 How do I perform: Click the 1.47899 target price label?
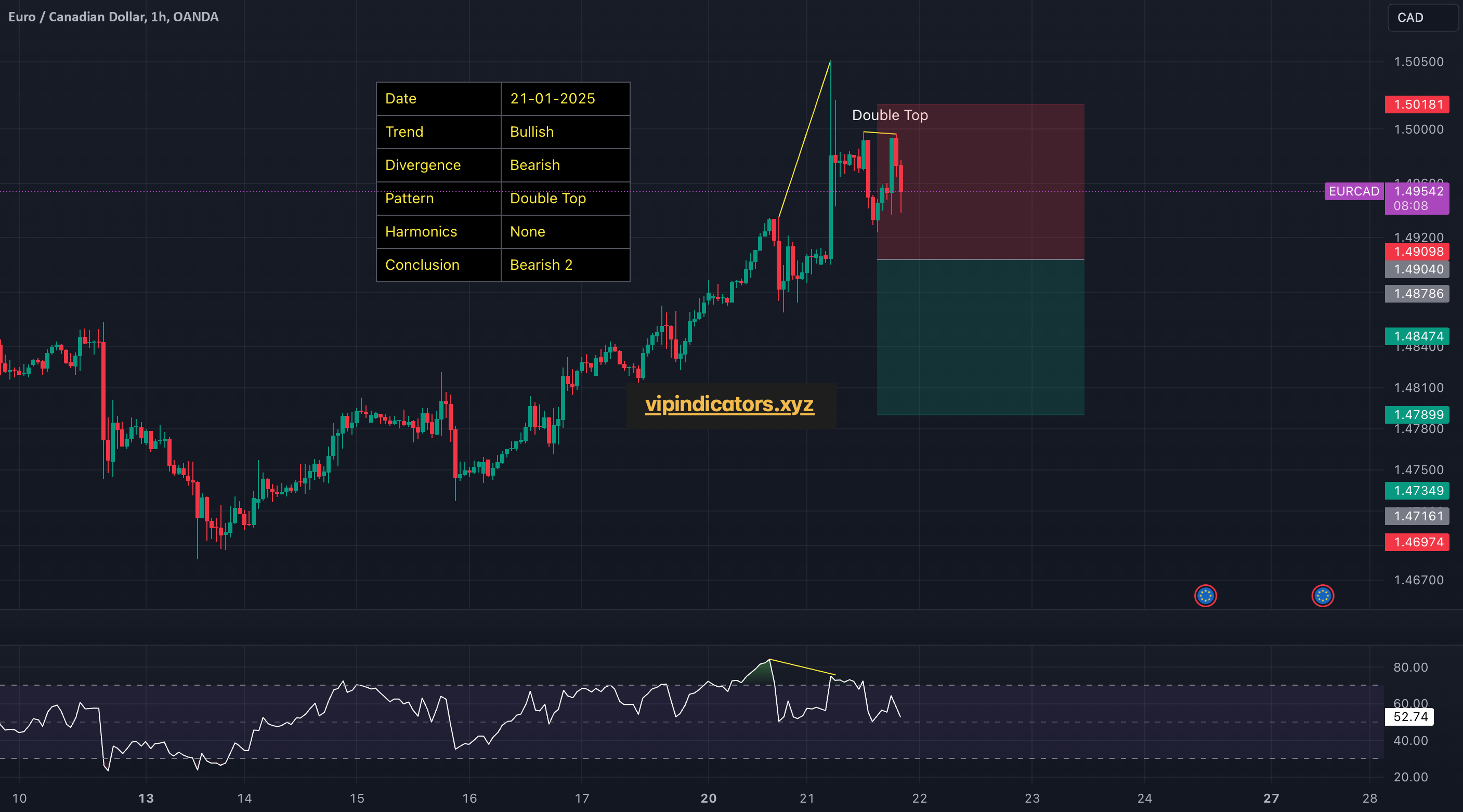1417,414
